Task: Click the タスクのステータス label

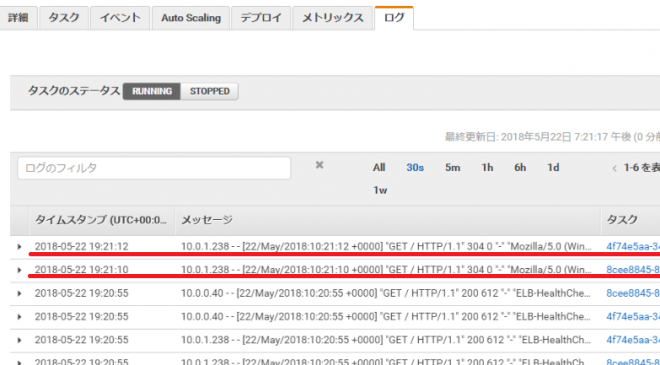Action: 74,91
